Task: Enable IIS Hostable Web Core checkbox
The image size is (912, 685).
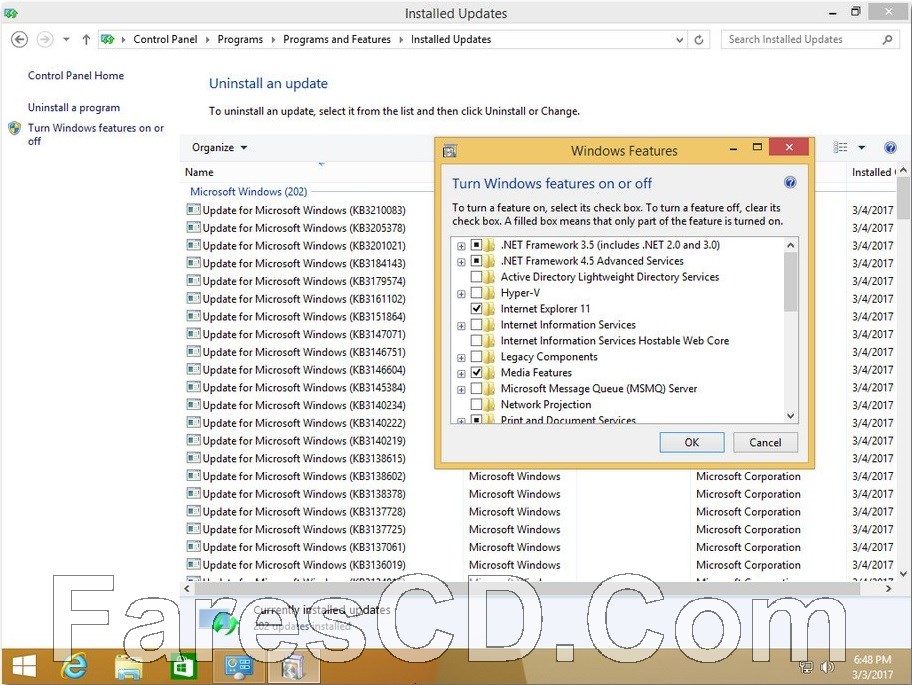Action: 476,341
